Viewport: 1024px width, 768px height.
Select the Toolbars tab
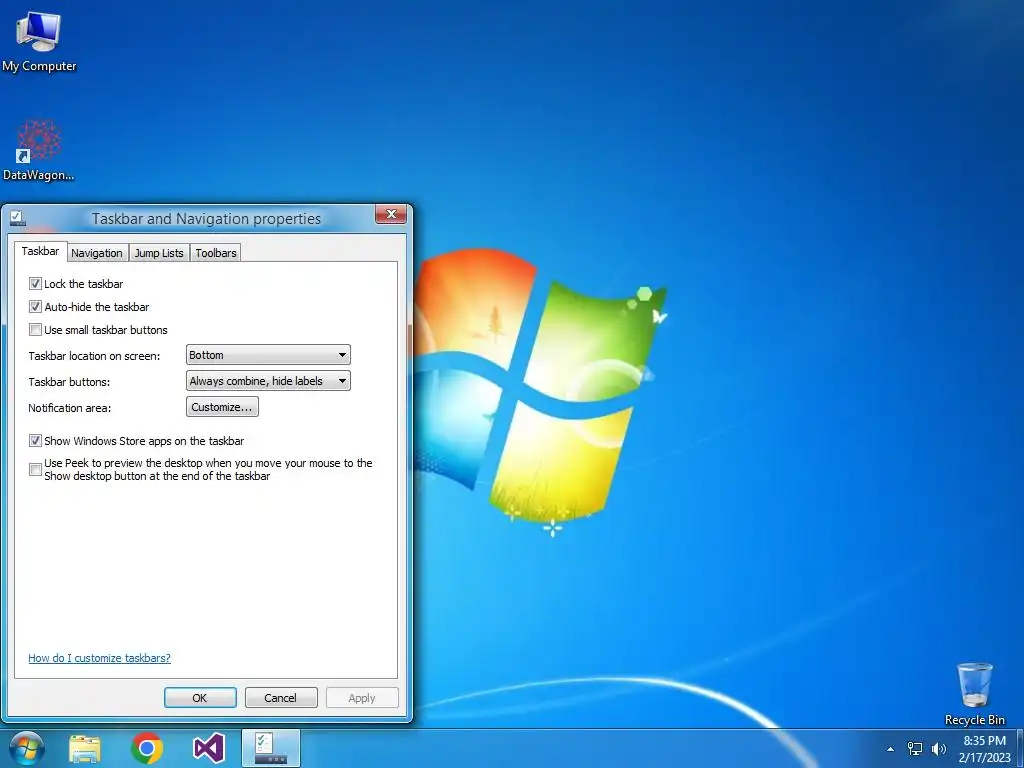click(x=216, y=253)
